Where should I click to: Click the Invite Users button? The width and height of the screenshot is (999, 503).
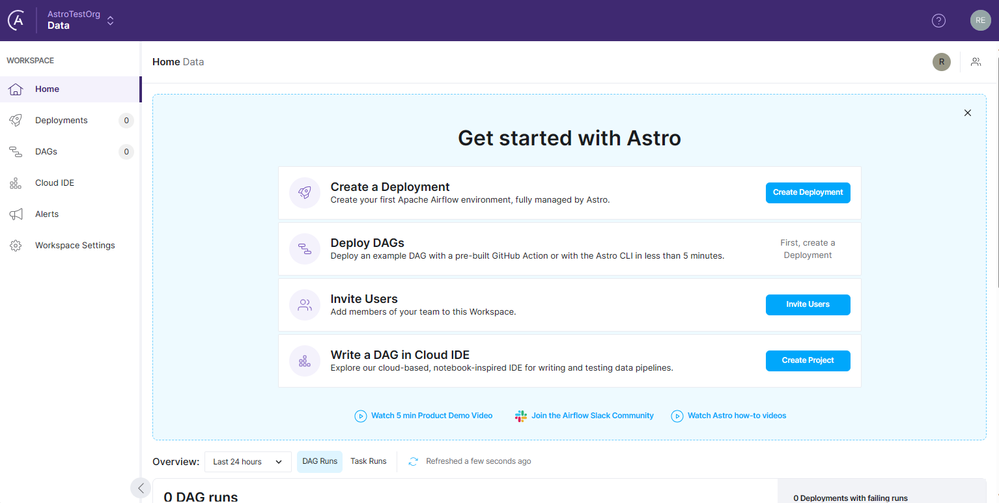(x=808, y=305)
